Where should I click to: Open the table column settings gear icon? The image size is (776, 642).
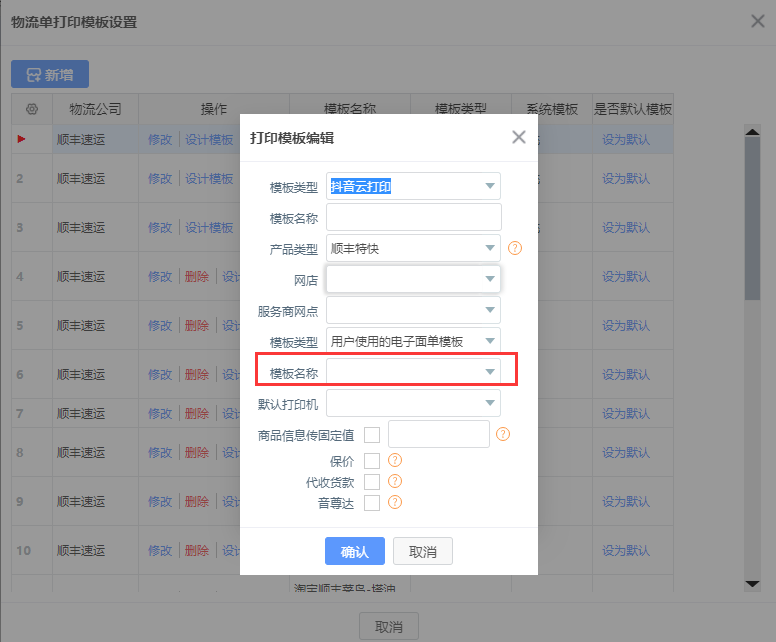click(32, 109)
